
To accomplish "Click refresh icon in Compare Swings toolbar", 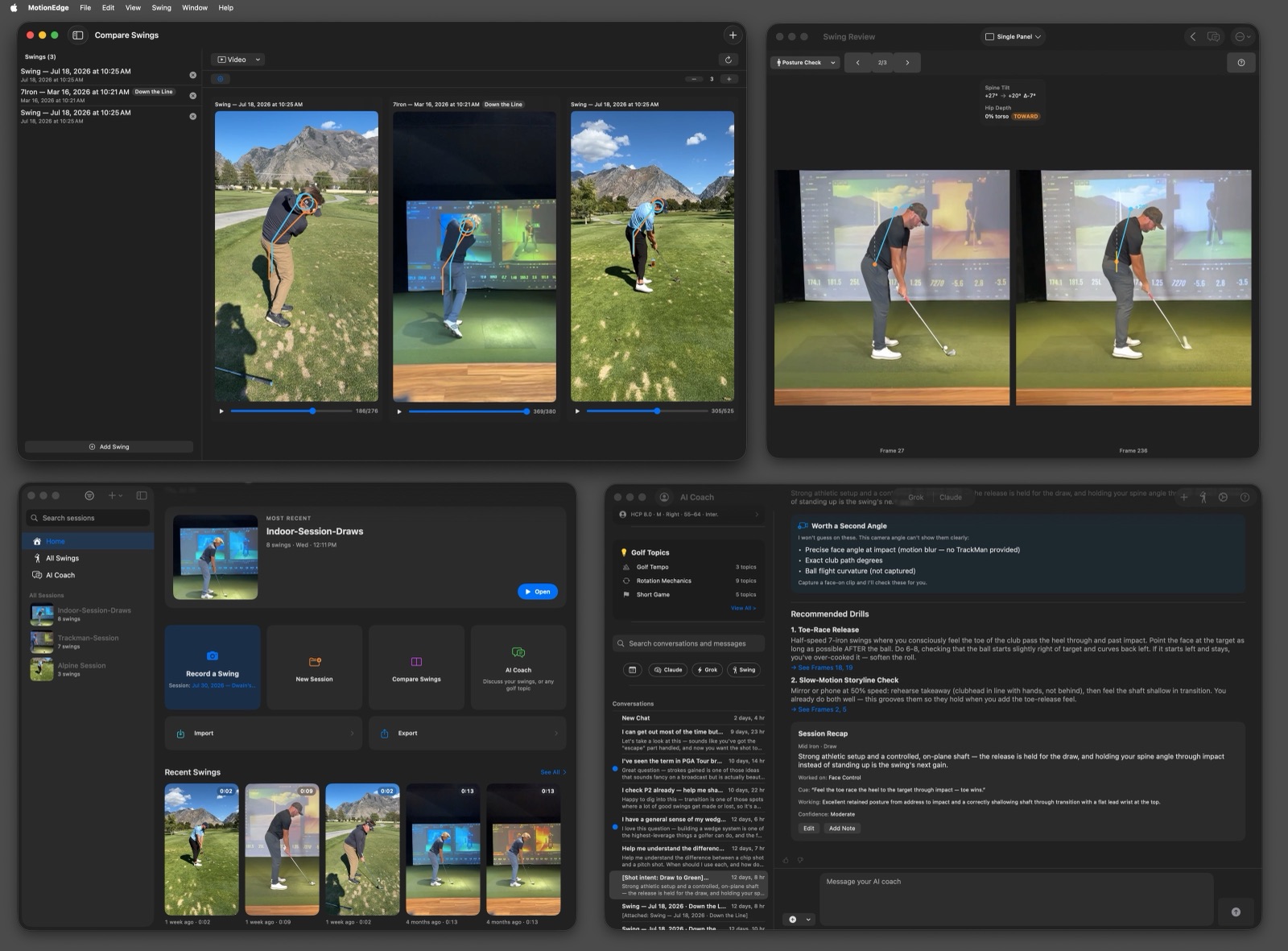I will (729, 60).
